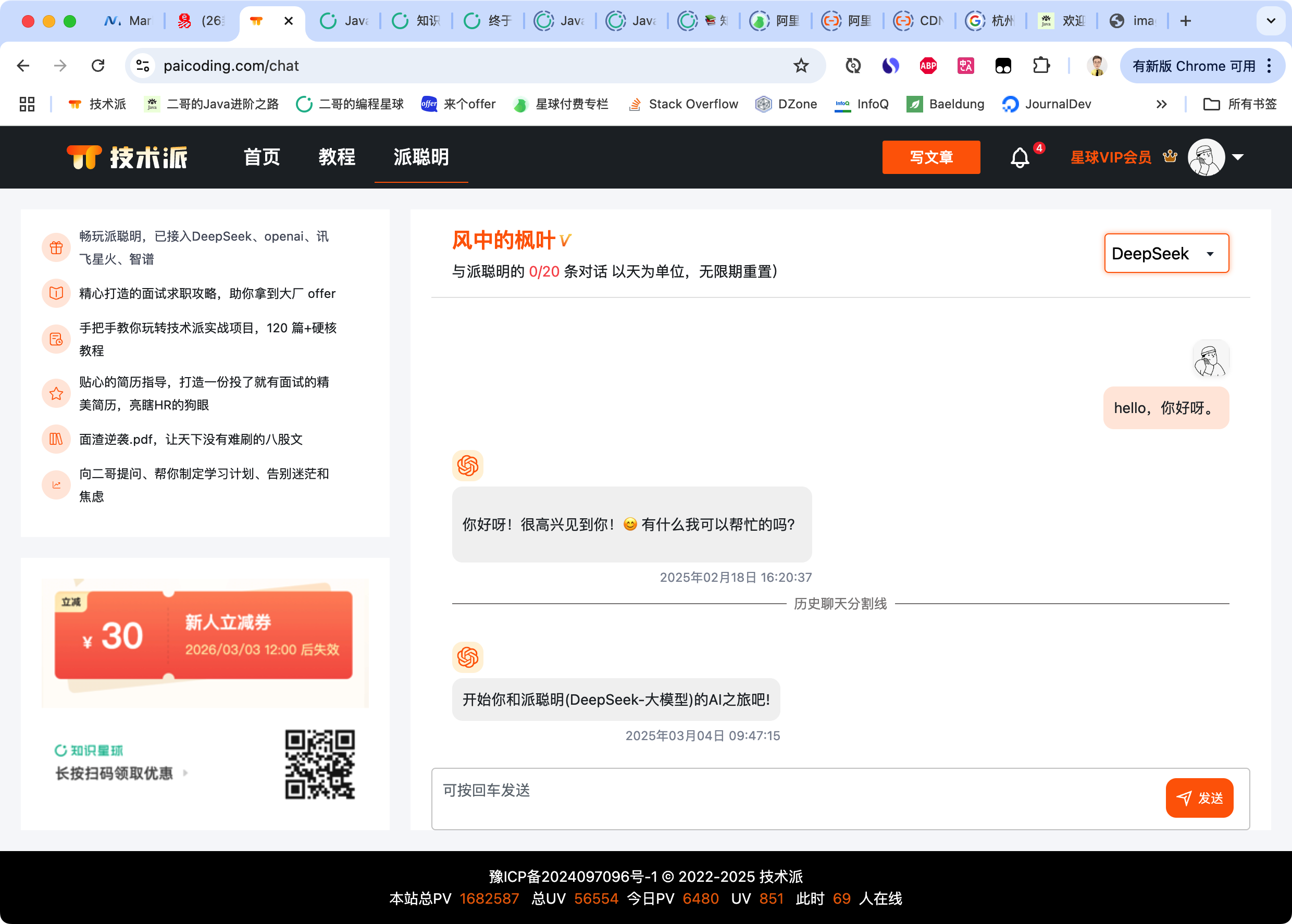Switch to the 教程 tab
1292x924 pixels.
coord(338,158)
